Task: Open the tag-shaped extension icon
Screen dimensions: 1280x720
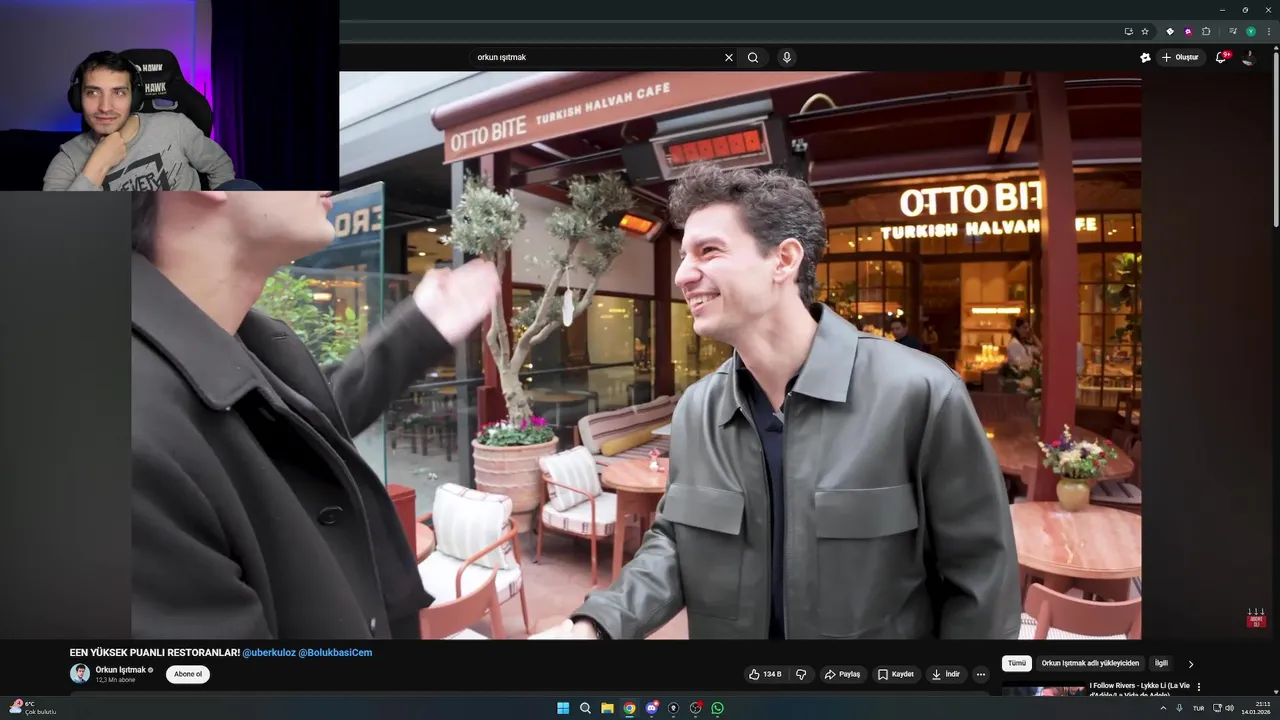Action: click(x=1170, y=31)
